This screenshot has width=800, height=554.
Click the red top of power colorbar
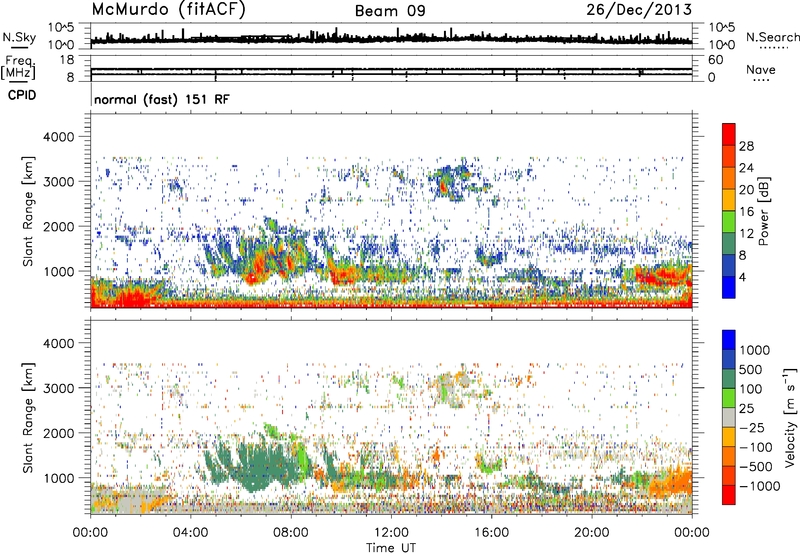pos(729,134)
